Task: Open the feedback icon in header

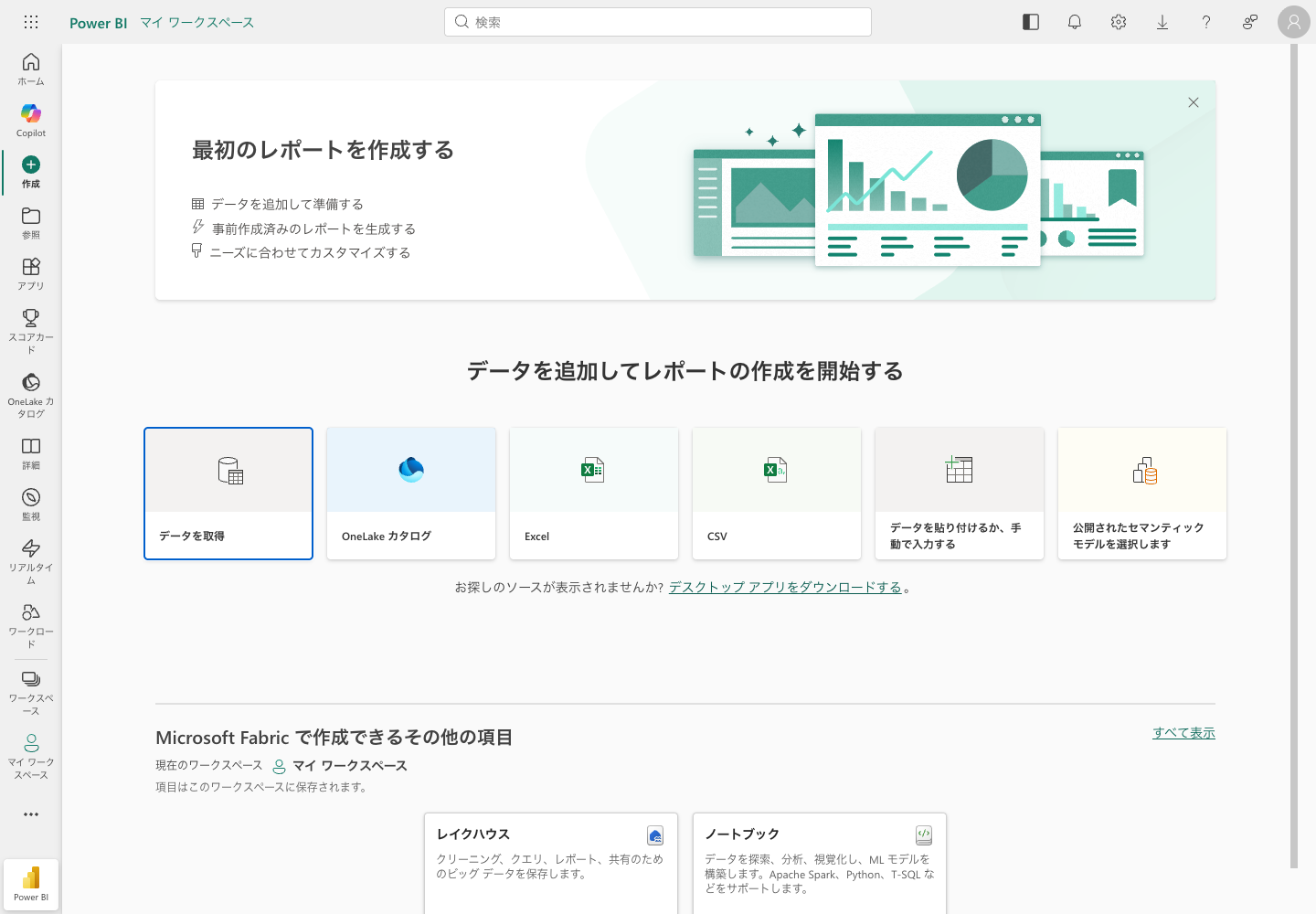Action: coord(1250,22)
